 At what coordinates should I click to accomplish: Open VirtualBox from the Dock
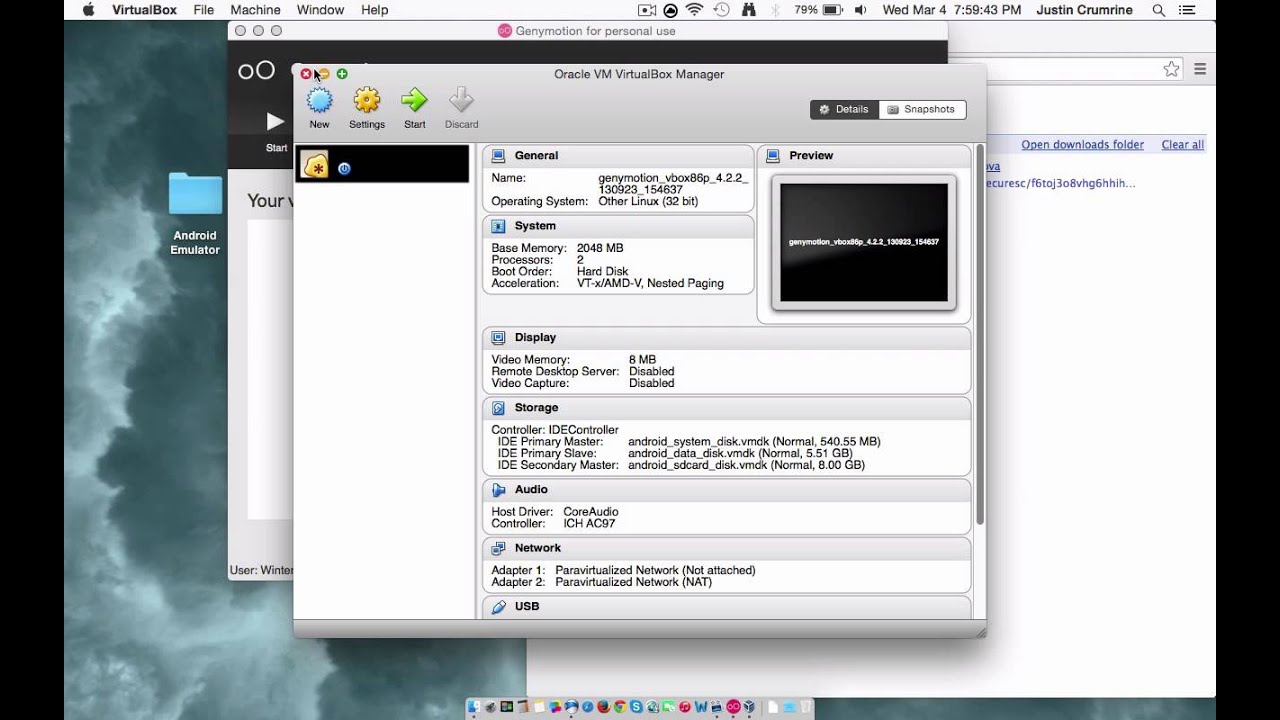coord(749,707)
